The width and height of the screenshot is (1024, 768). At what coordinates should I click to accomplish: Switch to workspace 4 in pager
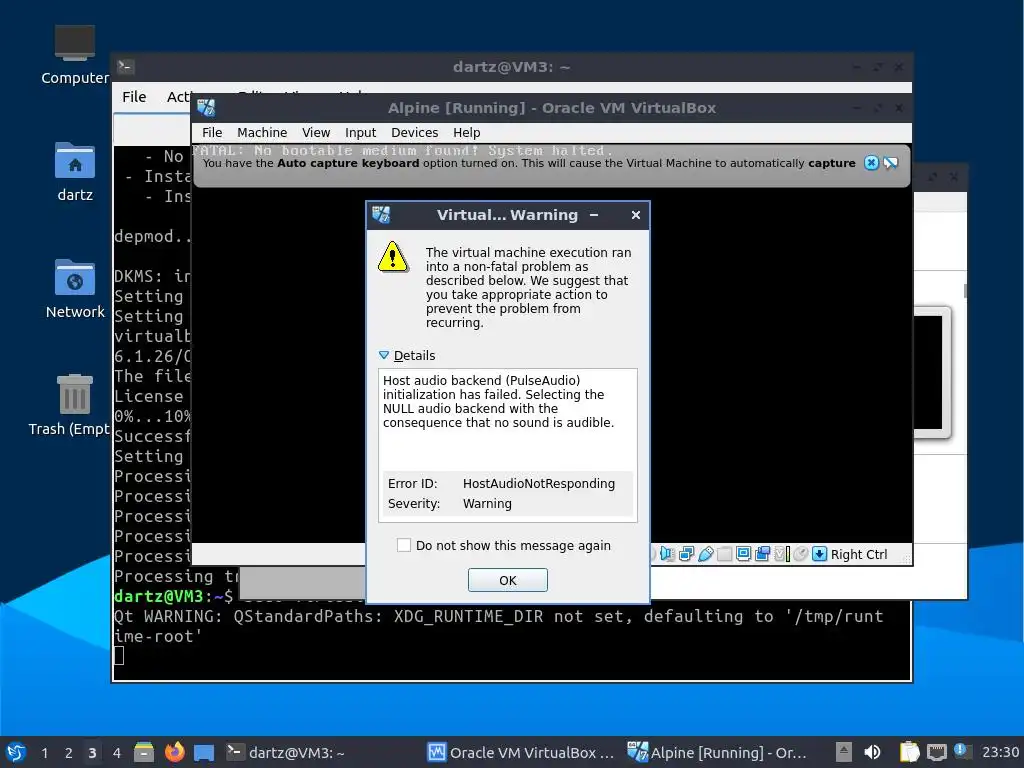coord(116,753)
